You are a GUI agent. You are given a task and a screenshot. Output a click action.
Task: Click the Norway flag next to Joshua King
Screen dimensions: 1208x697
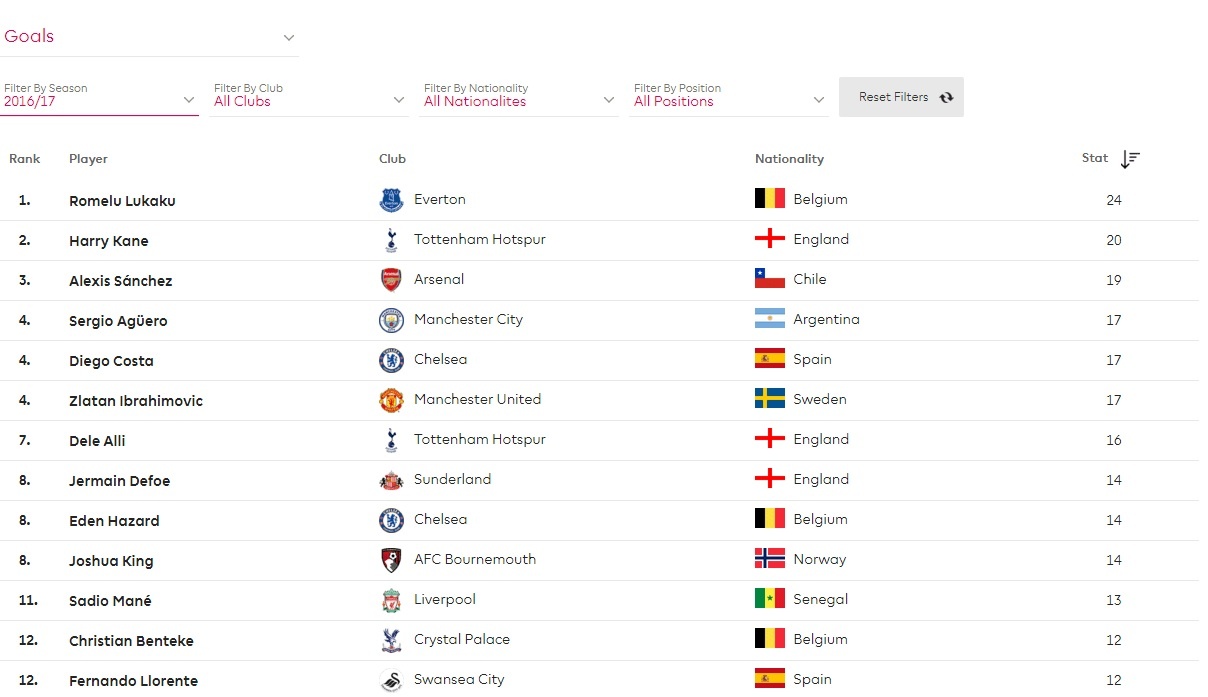768,557
